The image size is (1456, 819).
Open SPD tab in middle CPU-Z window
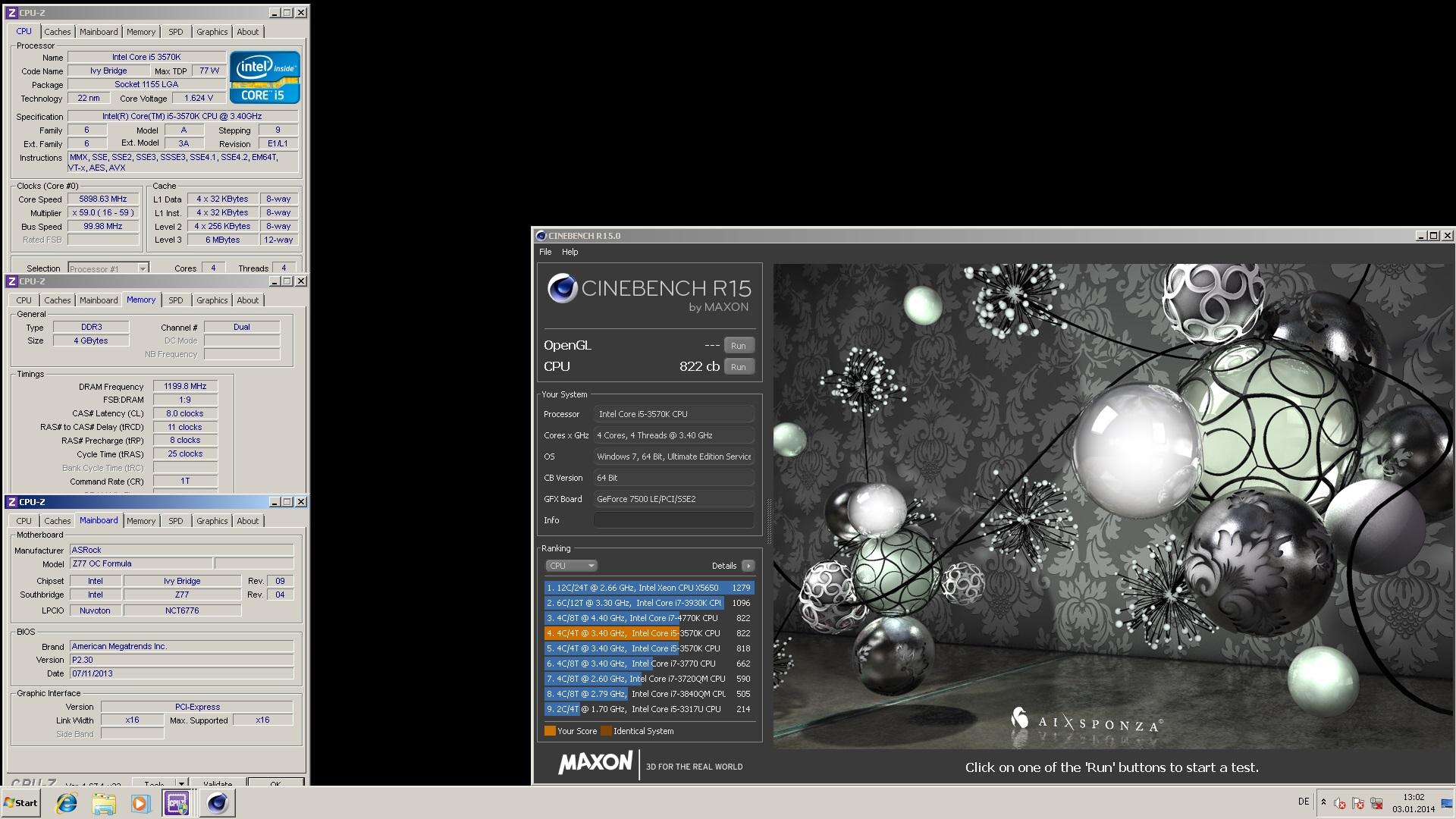[x=176, y=300]
